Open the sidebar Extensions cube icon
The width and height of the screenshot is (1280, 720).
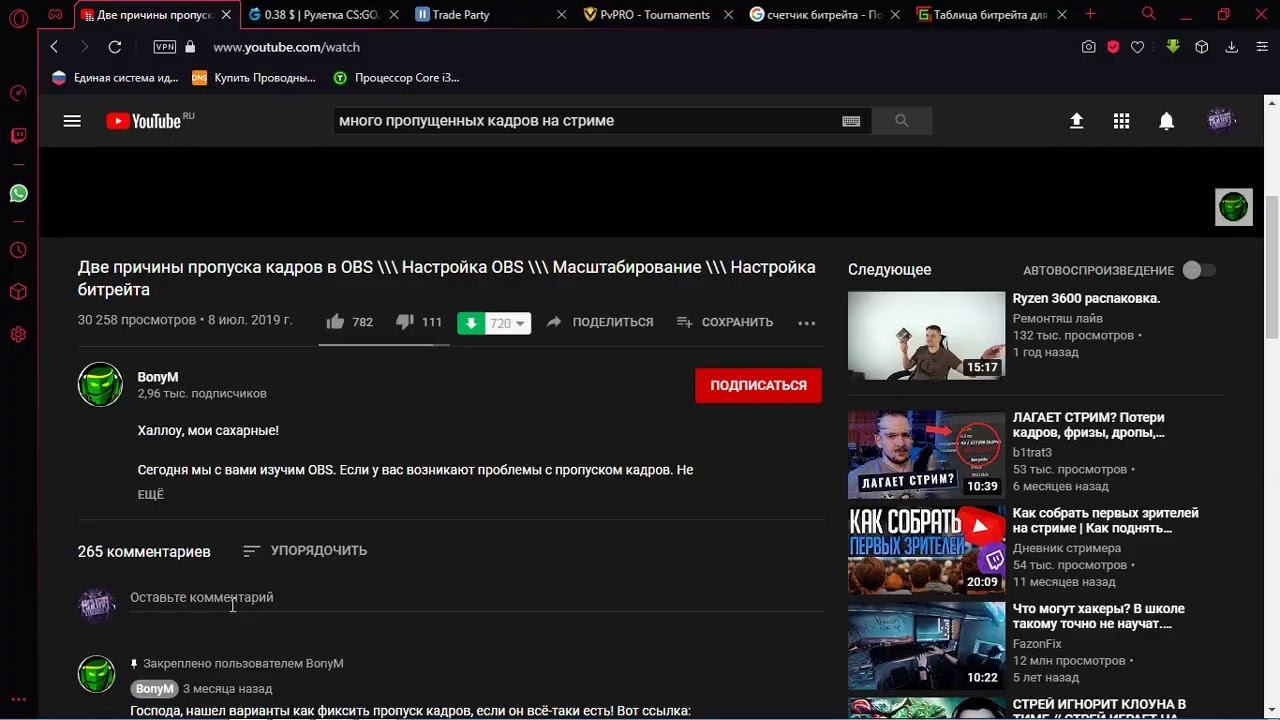pos(18,292)
